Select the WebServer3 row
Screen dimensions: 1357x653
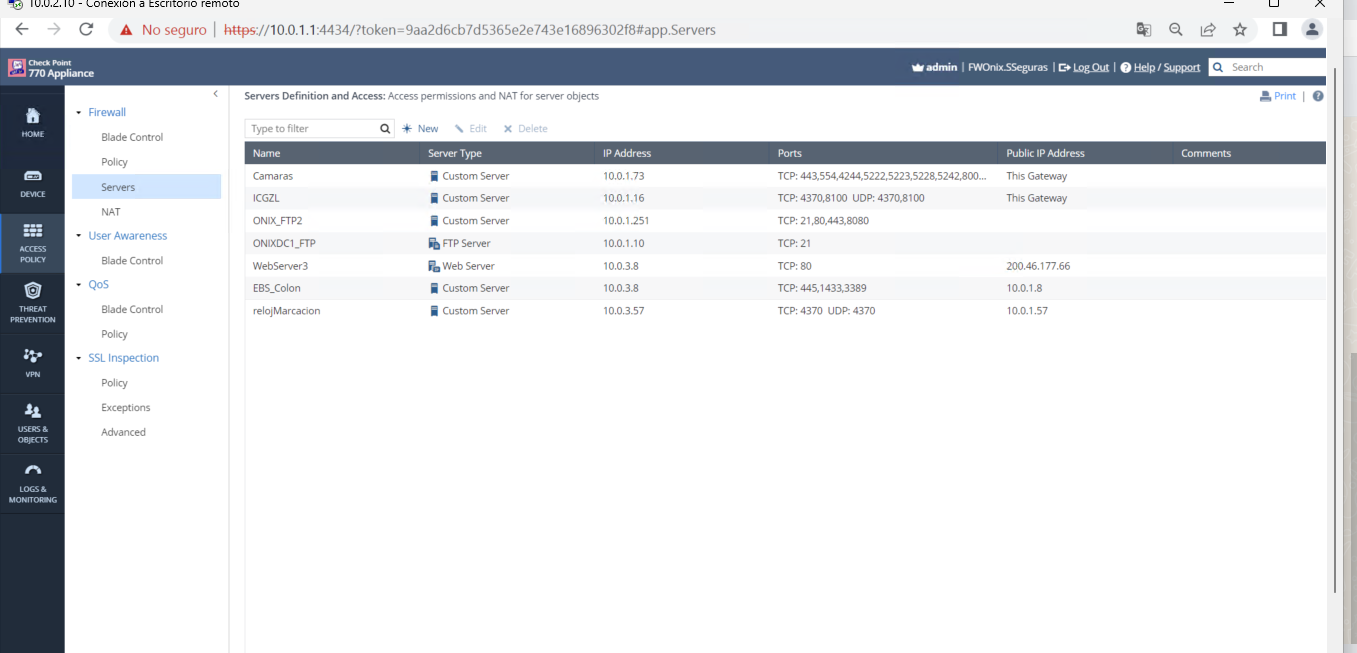pyautogui.click(x=280, y=266)
